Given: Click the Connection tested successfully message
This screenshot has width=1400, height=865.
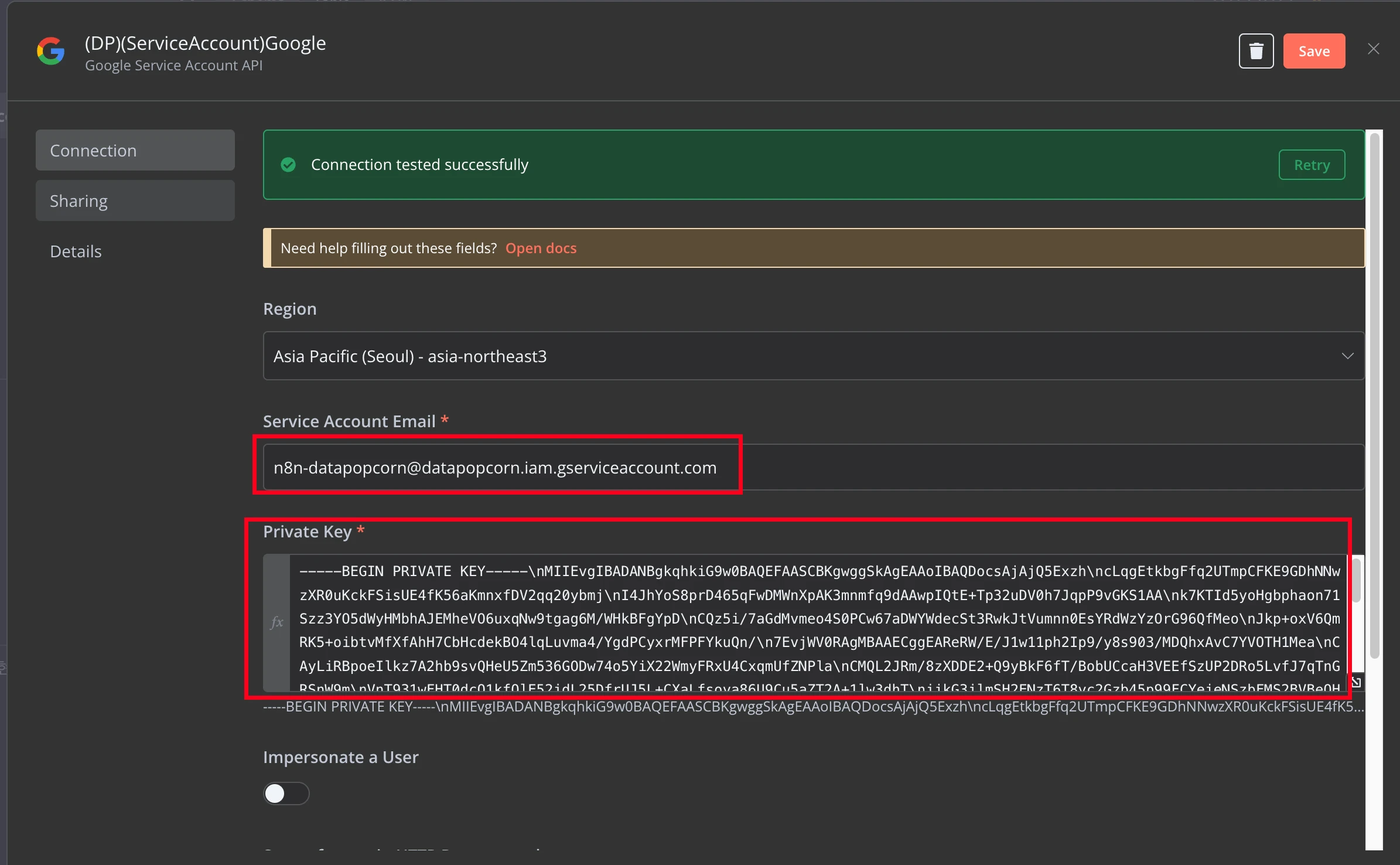Looking at the screenshot, I should (x=419, y=165).
